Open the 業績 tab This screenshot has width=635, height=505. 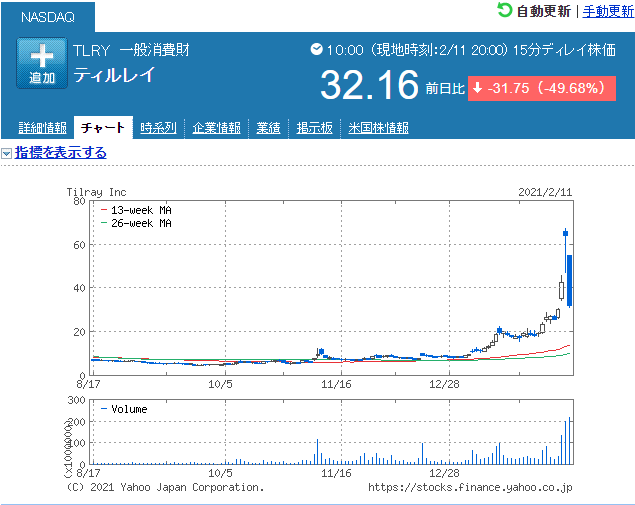click(268, 128)
